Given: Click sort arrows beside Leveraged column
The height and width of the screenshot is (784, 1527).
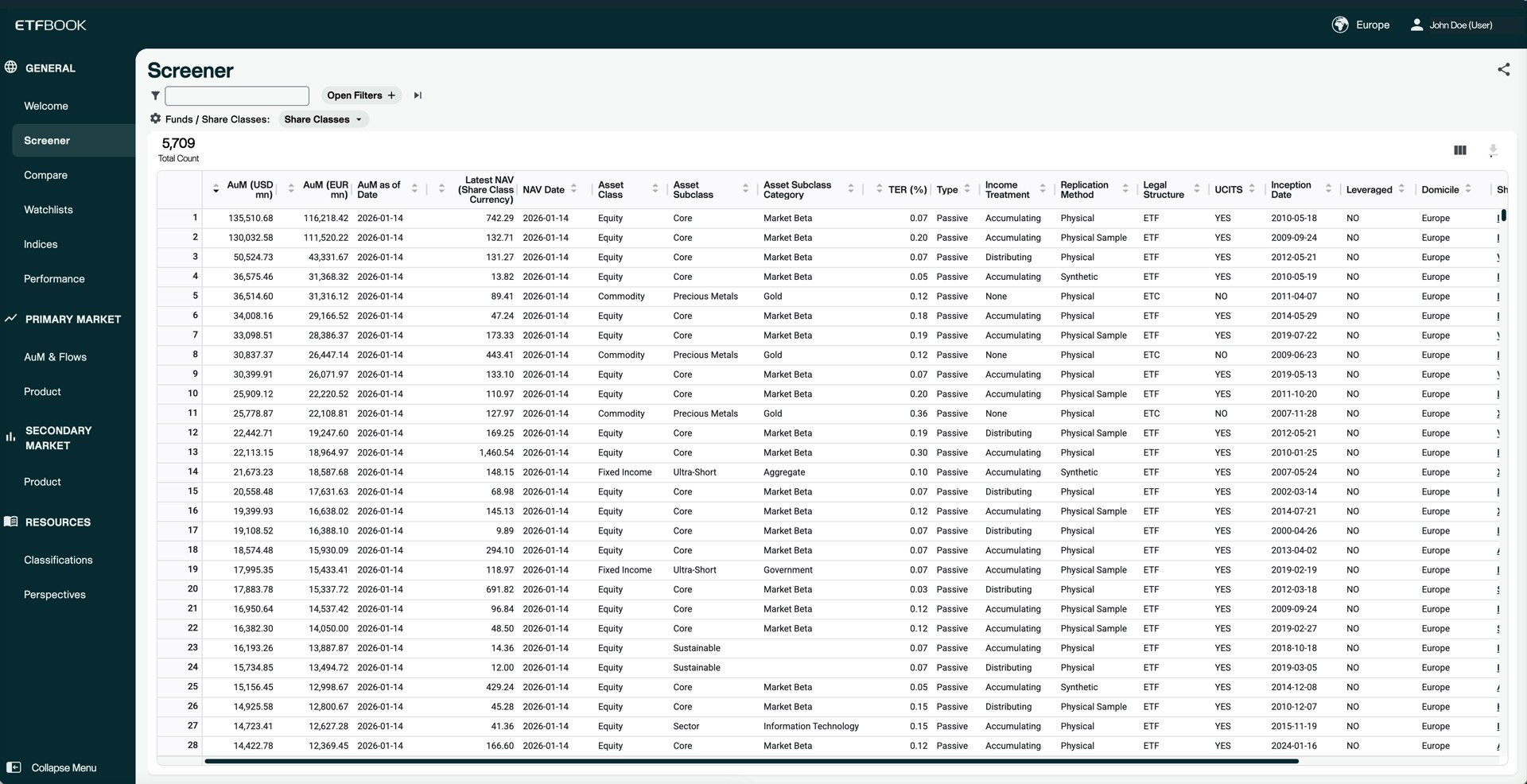Looking at the screenshot, I should pos(1401,189).
